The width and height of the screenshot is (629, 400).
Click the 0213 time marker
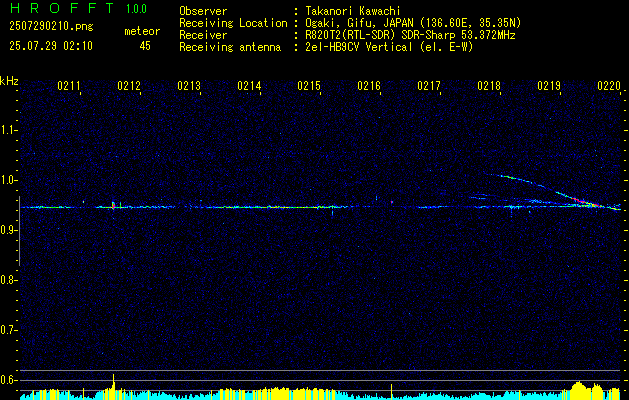189,85
